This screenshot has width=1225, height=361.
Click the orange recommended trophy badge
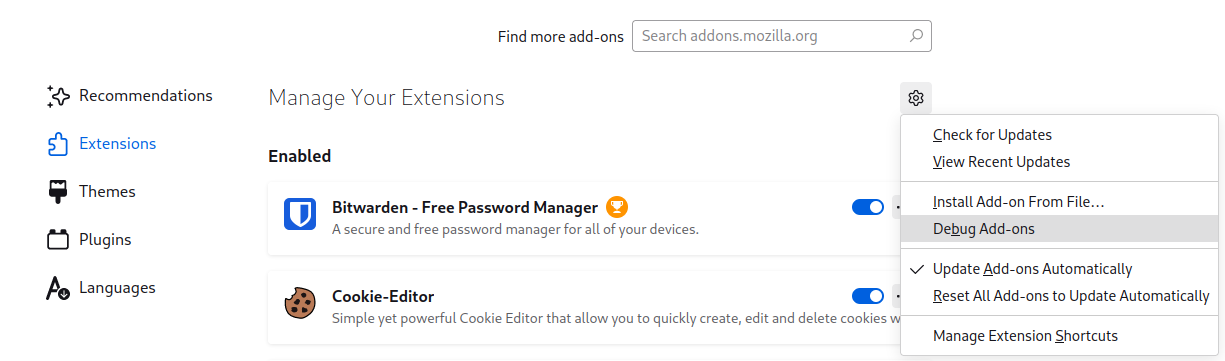(617, 208)
